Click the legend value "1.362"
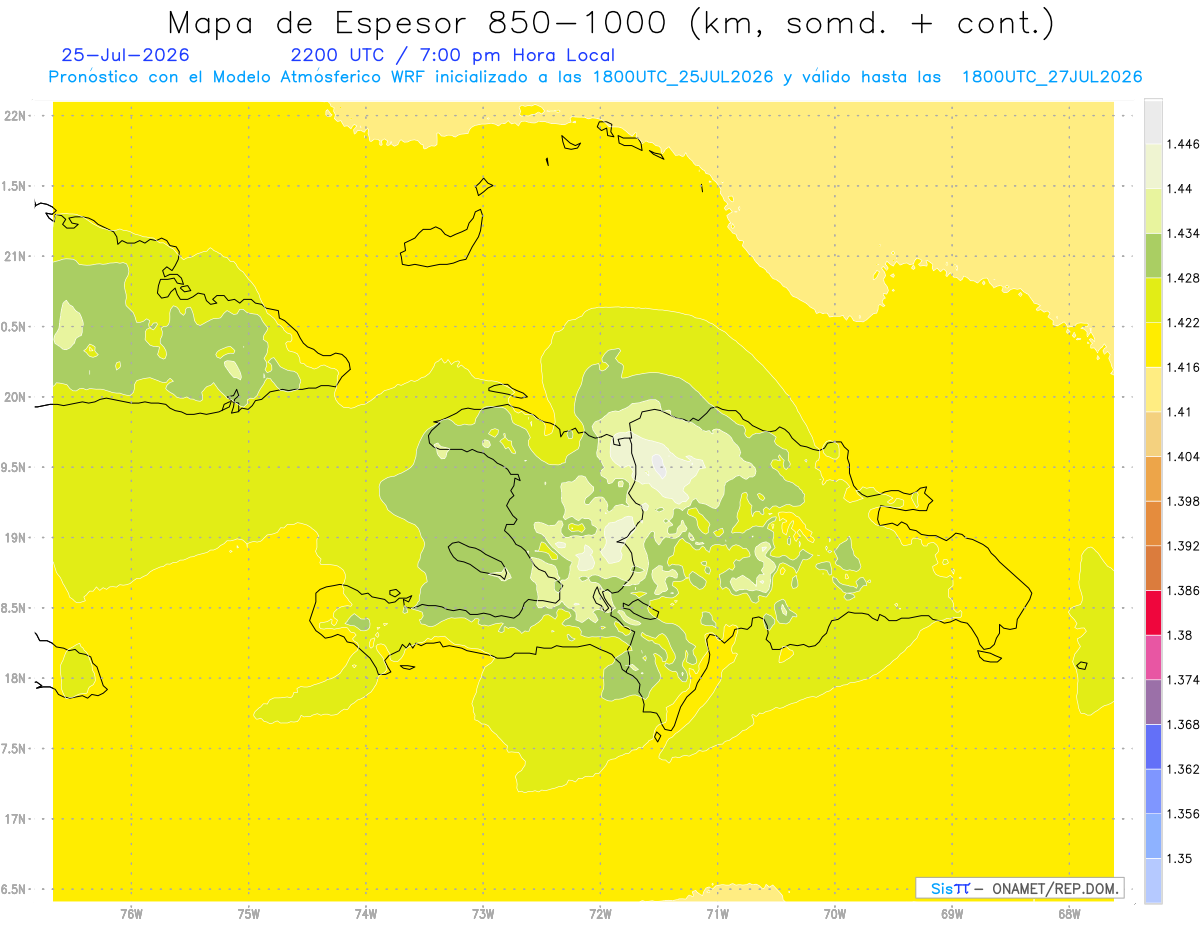This screenshot has width=1200, height=927. tap(1183, 769)
